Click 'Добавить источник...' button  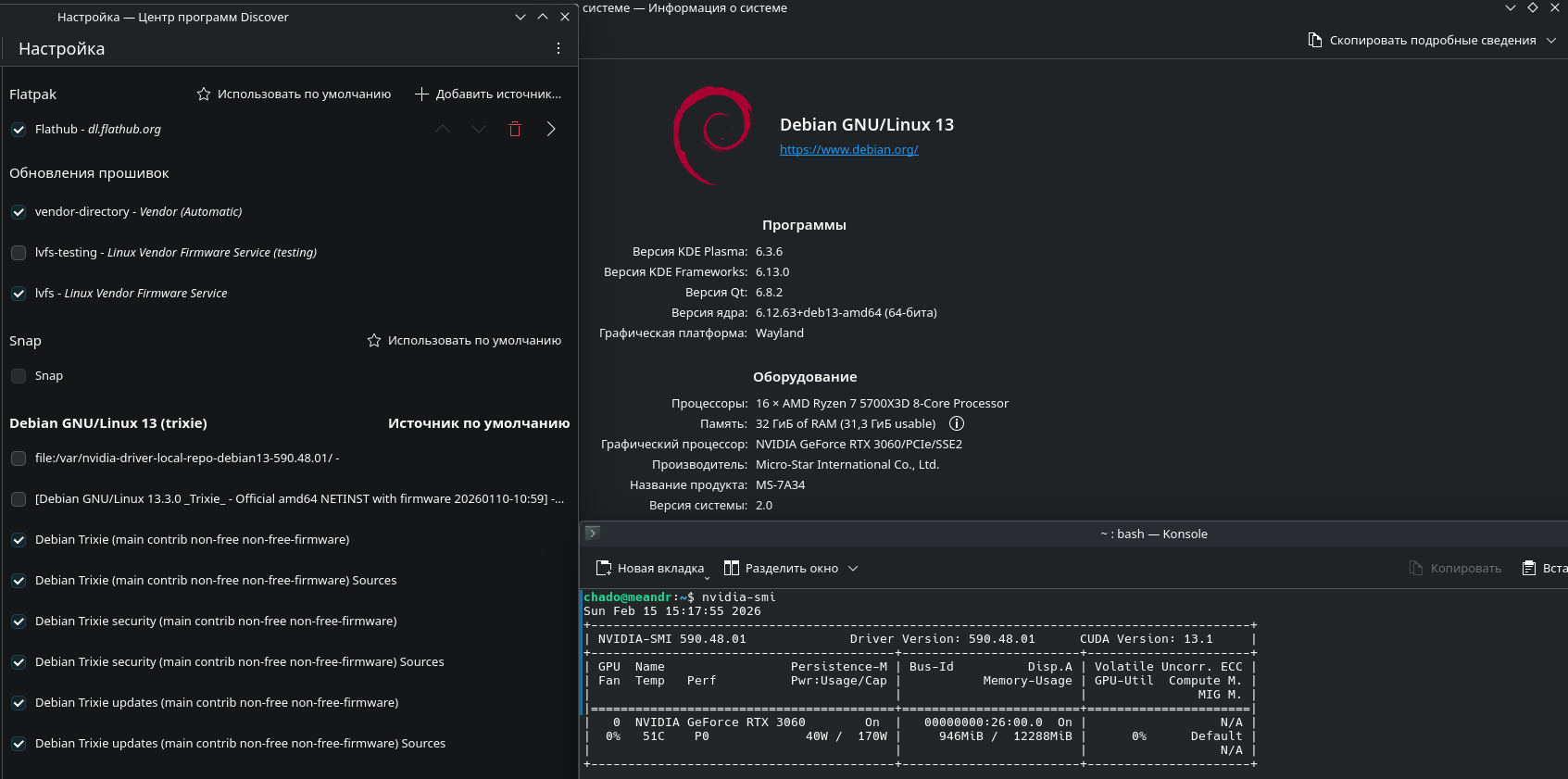[488, 94]
